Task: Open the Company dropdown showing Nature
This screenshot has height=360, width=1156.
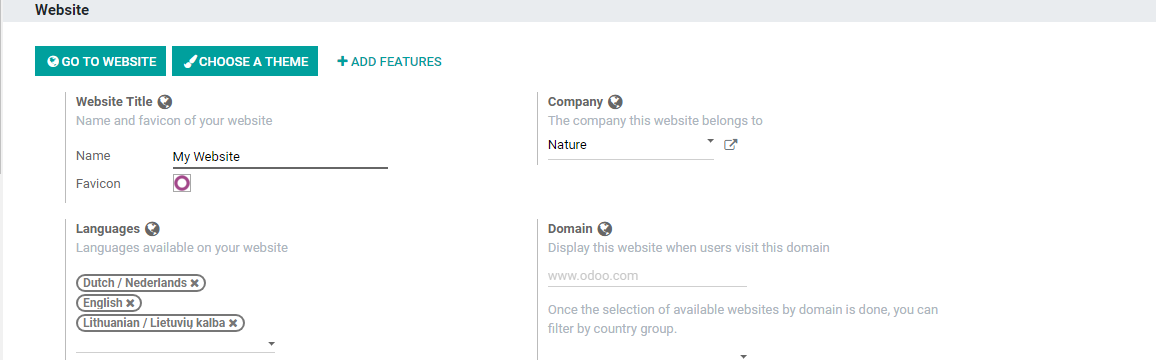Action: coord(630,145)
